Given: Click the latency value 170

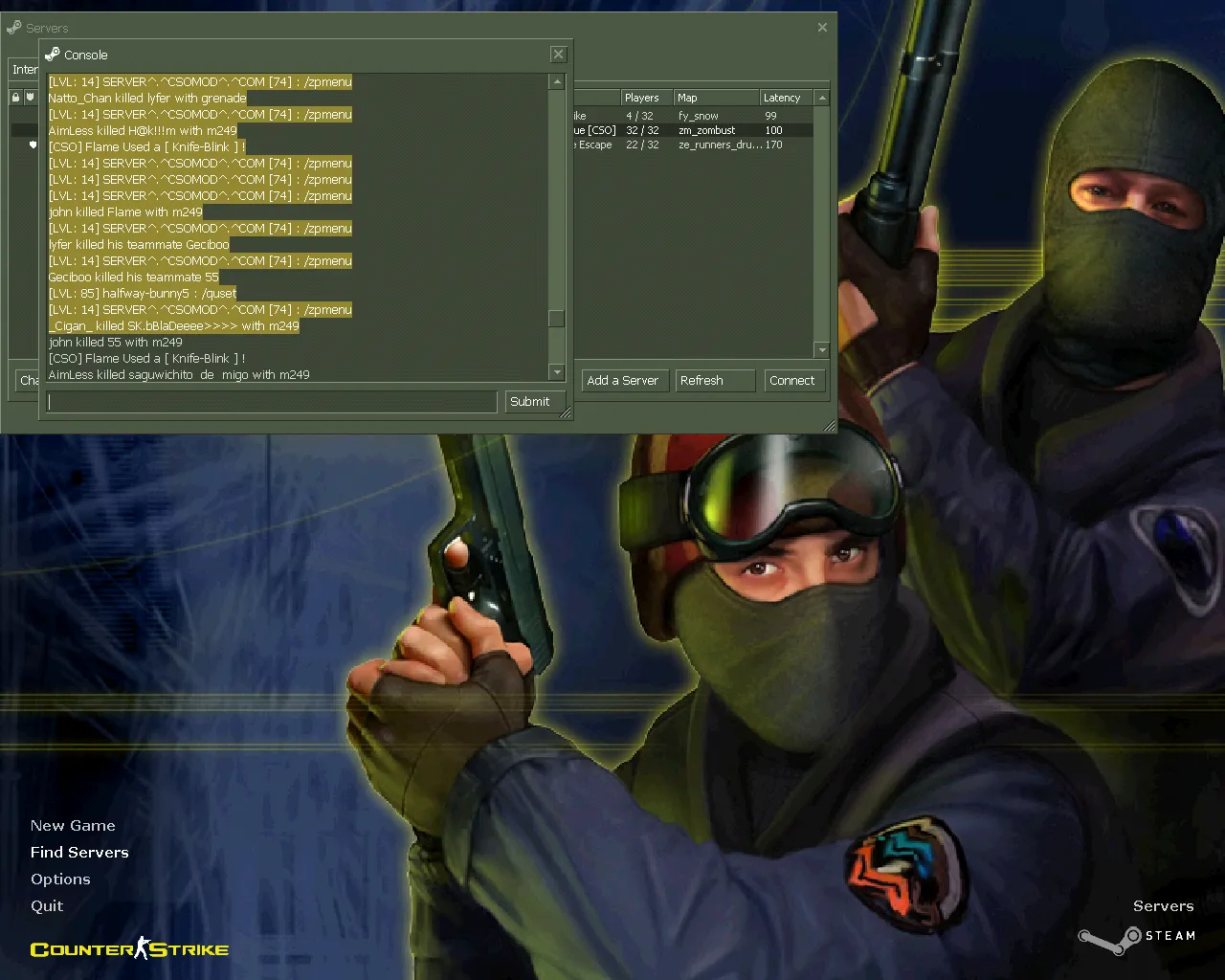Looking at the screenshot, I should coord(773,145).
